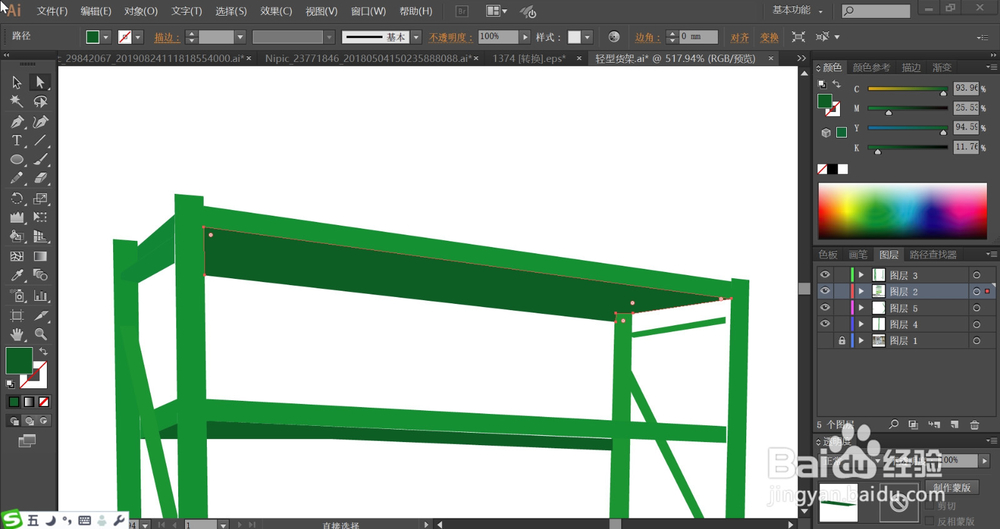Switch to the 路径查找器 tab
Screen dimensions: 1000x529
(x=933, y=255)
